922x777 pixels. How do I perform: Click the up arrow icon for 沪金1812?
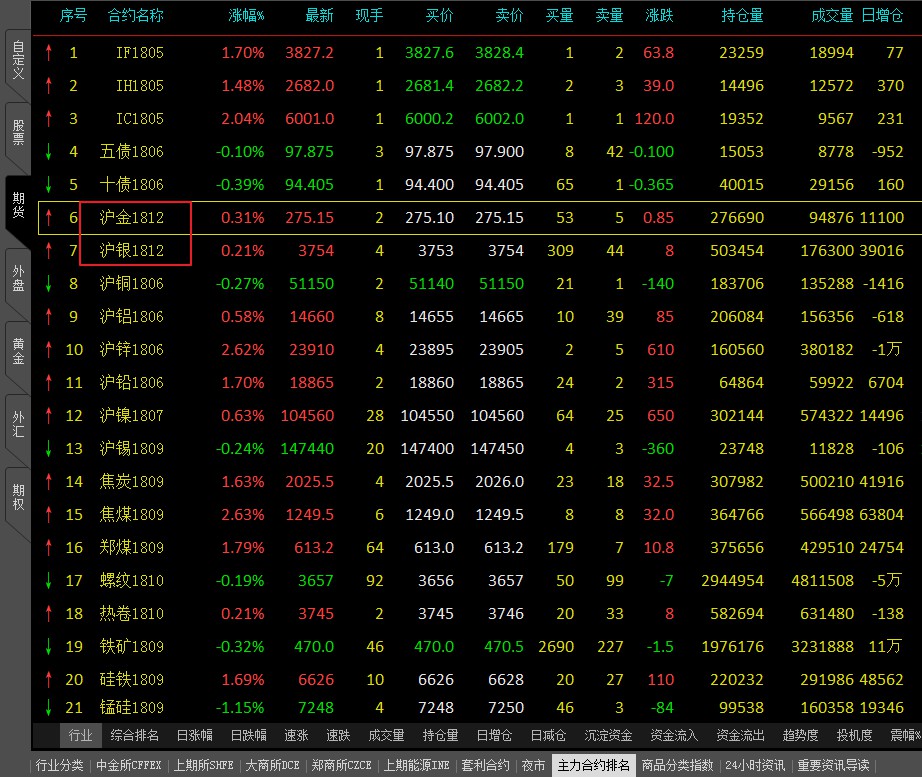[49, 218]
